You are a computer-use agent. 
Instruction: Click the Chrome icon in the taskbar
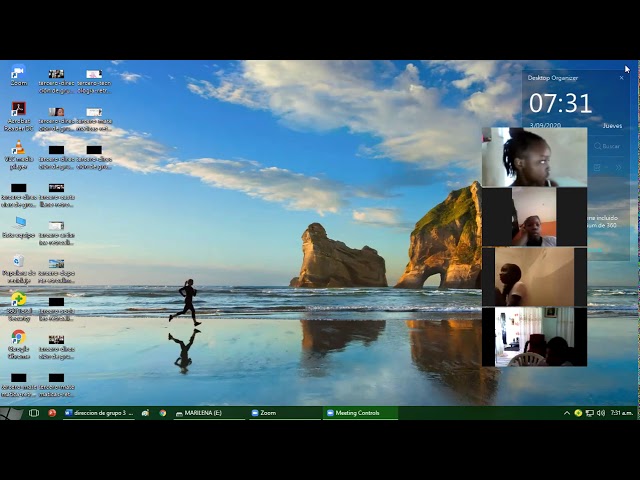coord(162,413)
